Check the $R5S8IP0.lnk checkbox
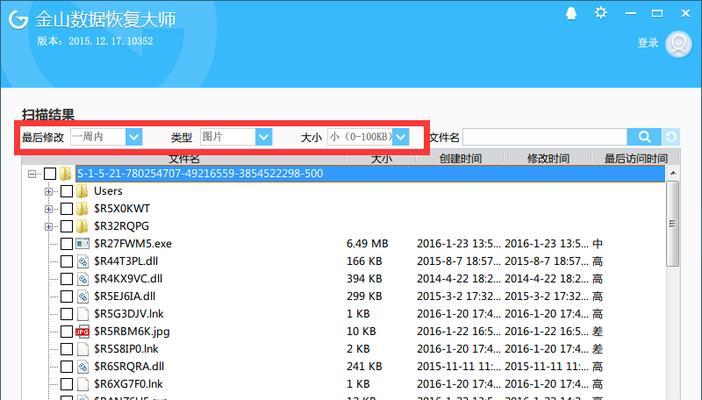Viewport: 702px width, 400px height. (67, 349)
